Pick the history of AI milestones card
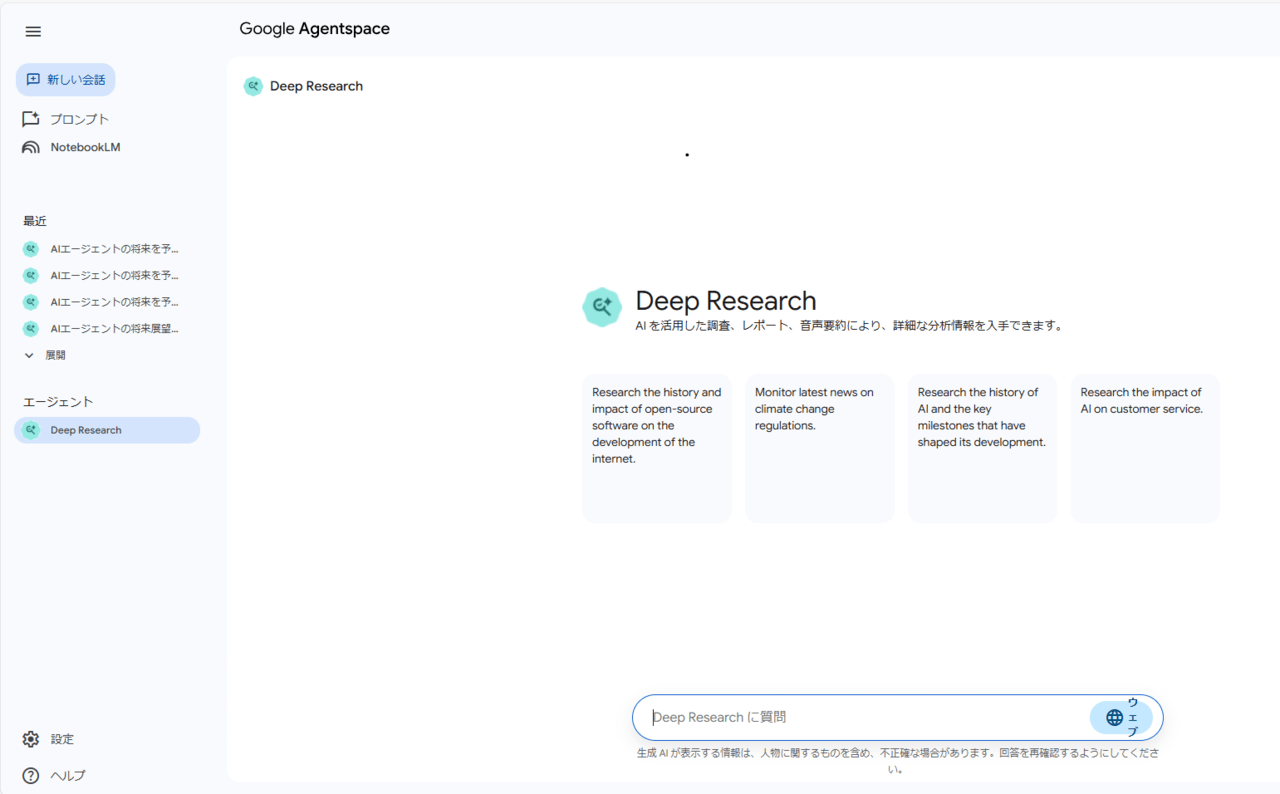Viewport: 1280px width, 794px height. pos(982,447)
